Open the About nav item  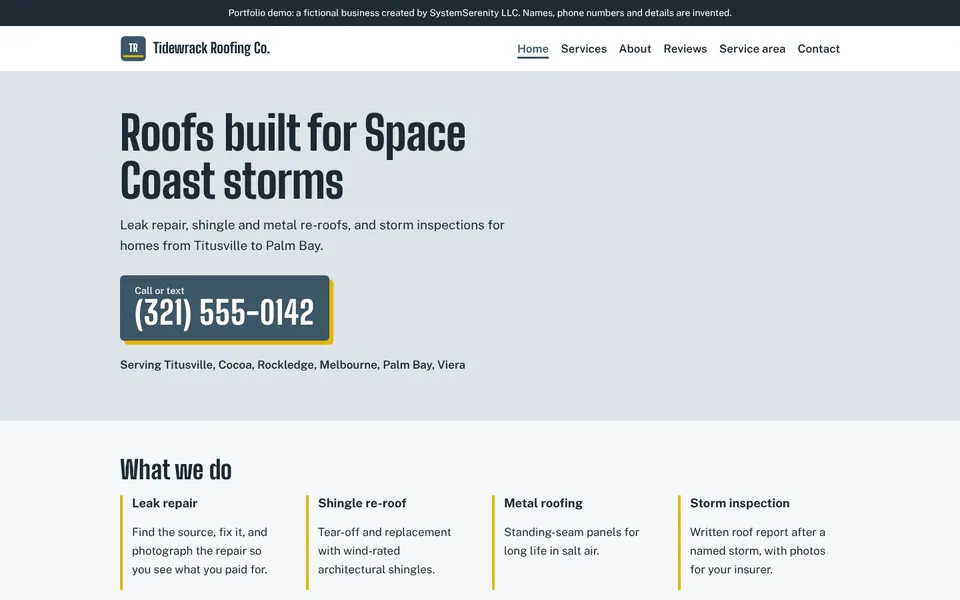tap(635, 49)
